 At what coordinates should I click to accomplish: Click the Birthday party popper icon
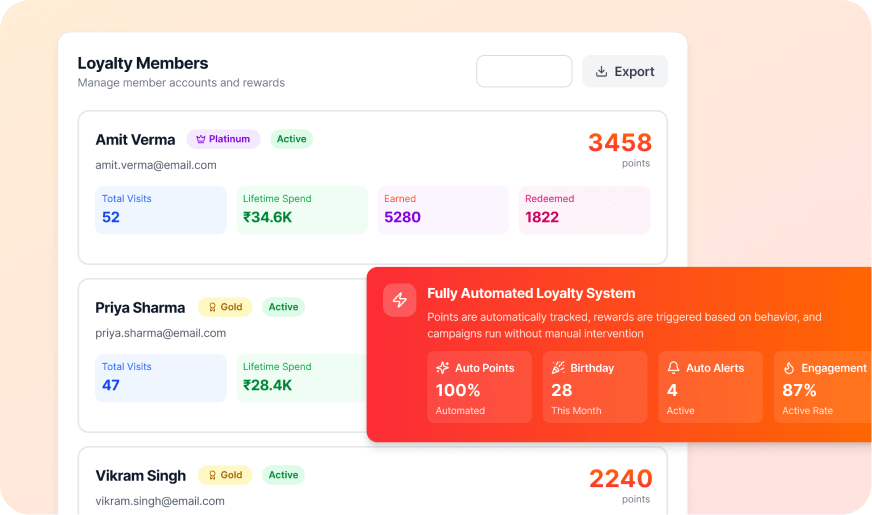pyautogui.click(x=558, y=368)
